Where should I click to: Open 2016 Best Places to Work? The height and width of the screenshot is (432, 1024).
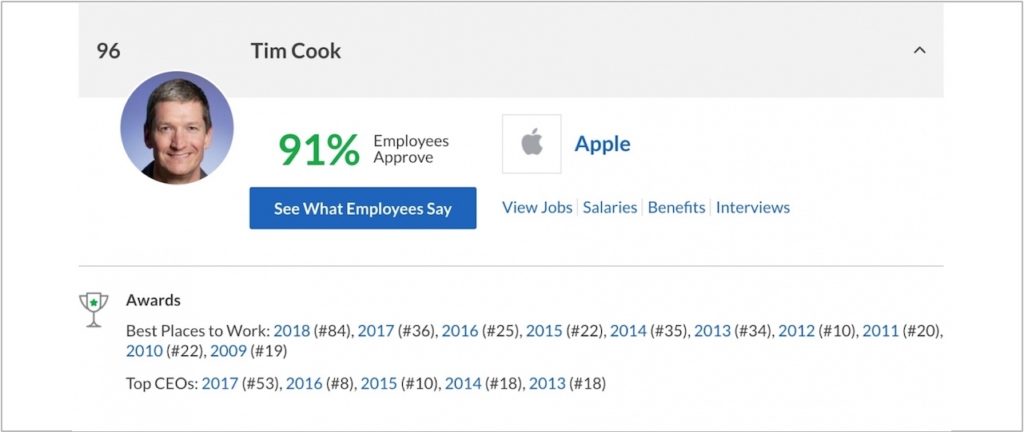click(460, 330)
